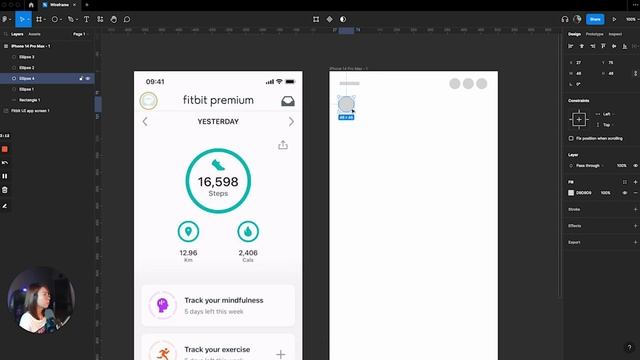Switch to the Prototype tab
This screenshot has width=640, height=360.
pos(594,34)
